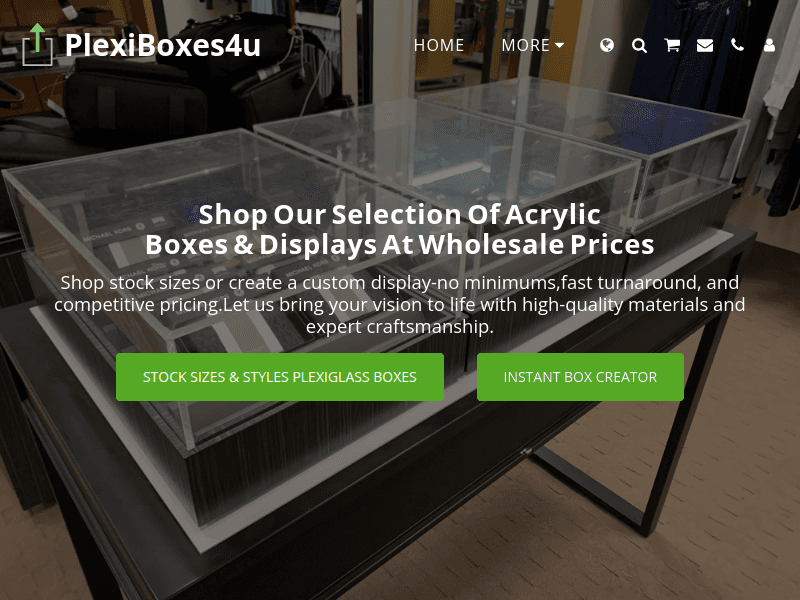This screenshot has width=800, height=600.
Task: Click the PlexiBoxes4u brand name
Action: tap(163, 45)
